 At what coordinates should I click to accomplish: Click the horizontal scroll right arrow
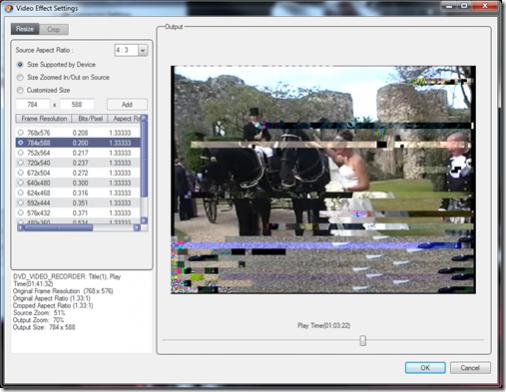(137, 228)
